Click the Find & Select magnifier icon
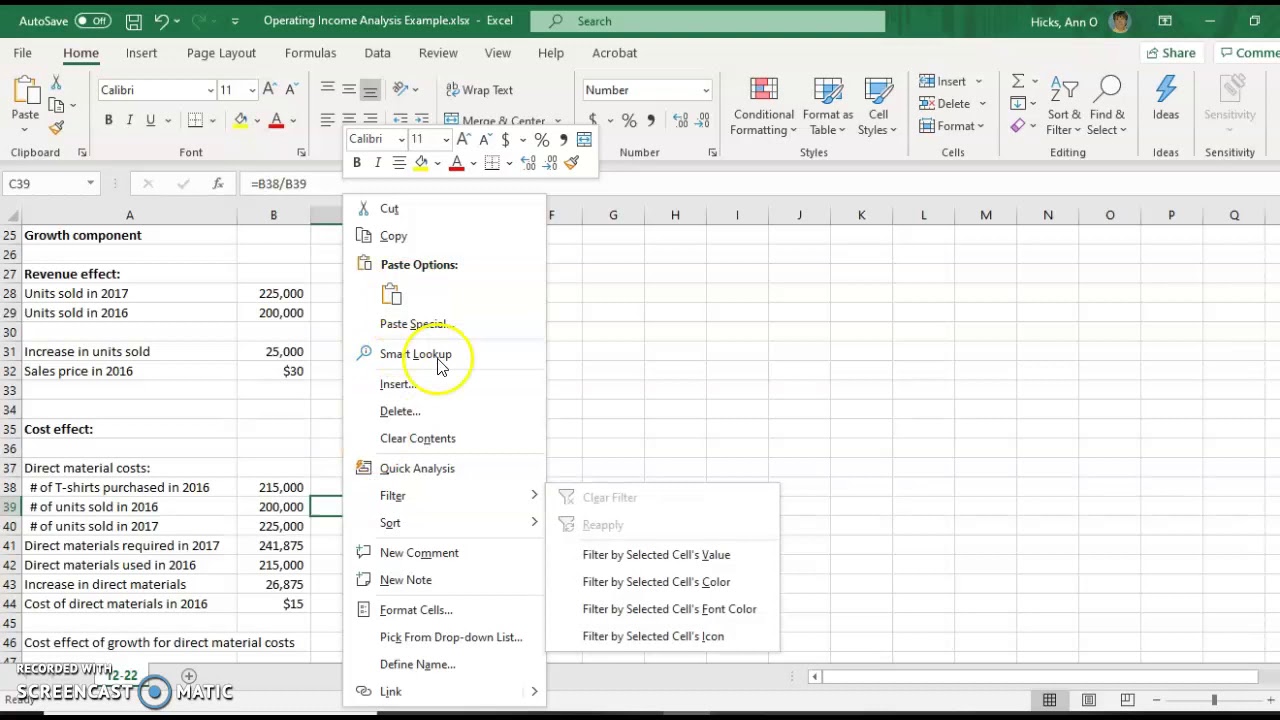The height and width of the screenshot is (720, 1280). click(1108, 90)
